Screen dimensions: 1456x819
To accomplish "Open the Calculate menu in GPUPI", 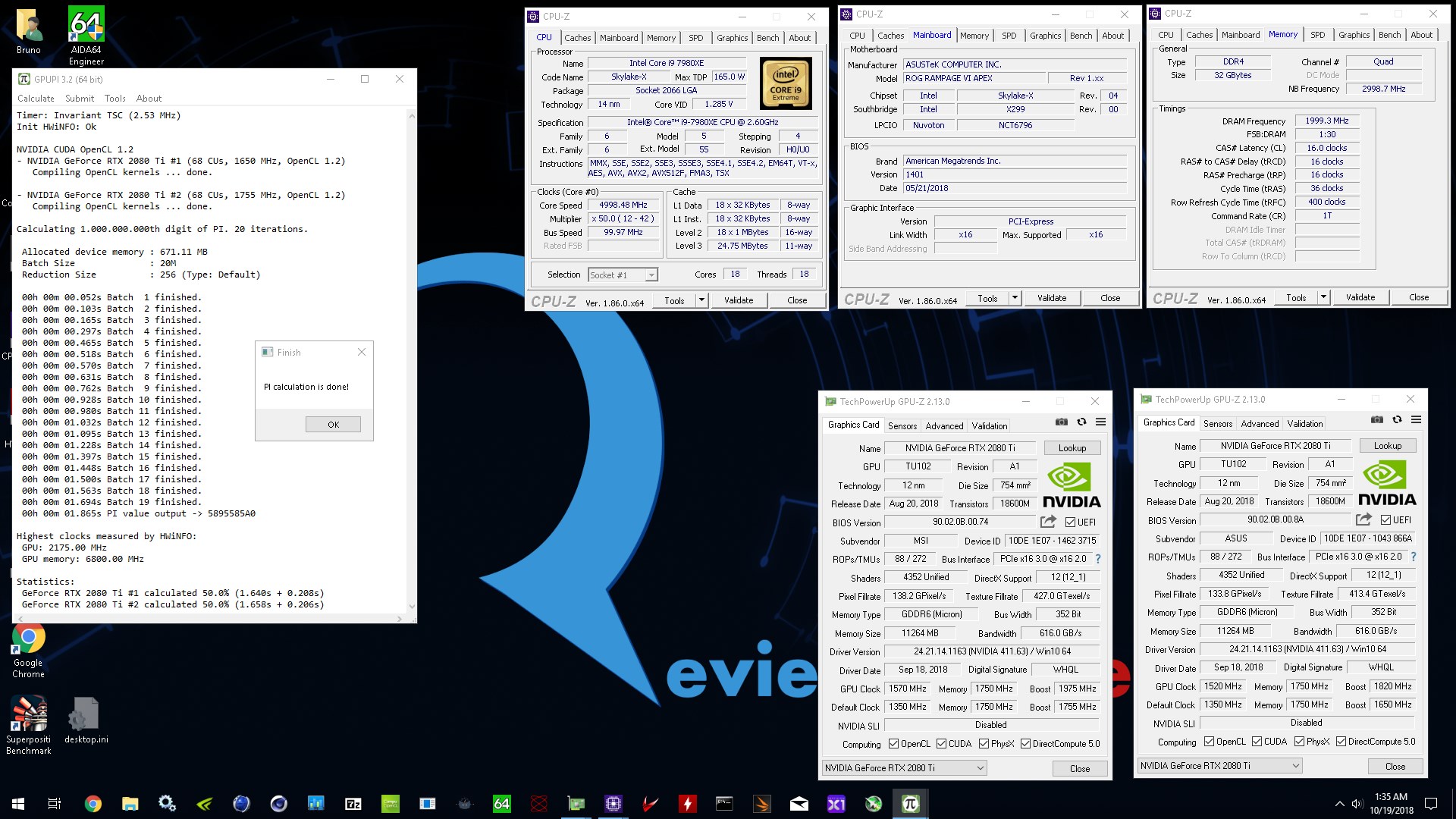I will pyautogui.click(x=36, y=99).
